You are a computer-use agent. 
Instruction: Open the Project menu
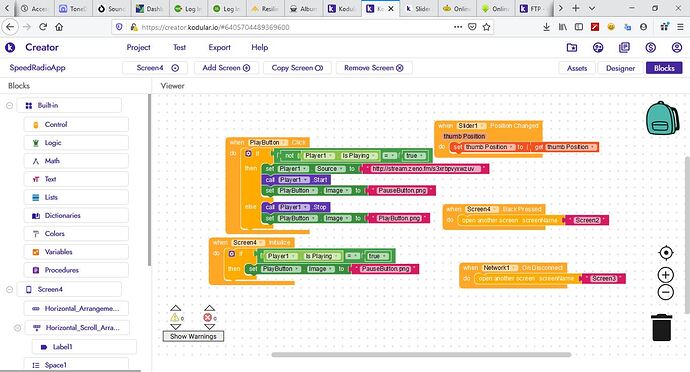pos(138,48)
